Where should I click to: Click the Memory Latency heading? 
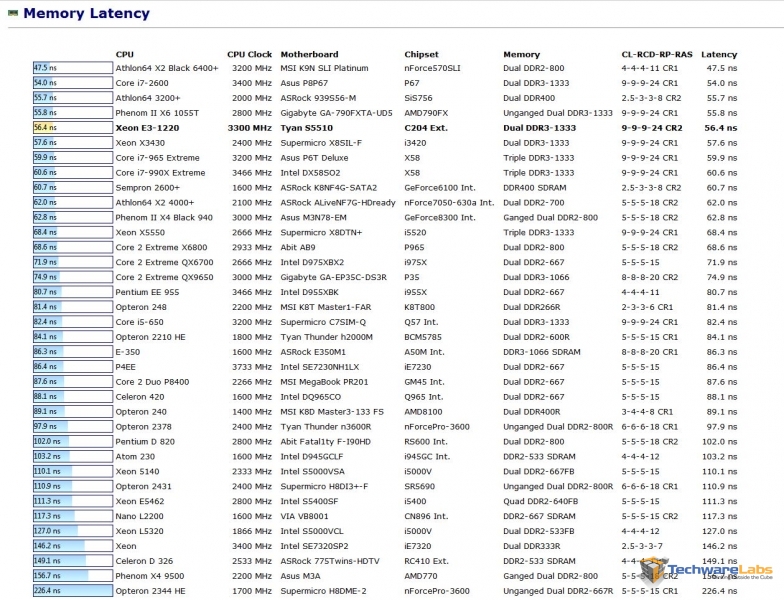click(86, 14)
